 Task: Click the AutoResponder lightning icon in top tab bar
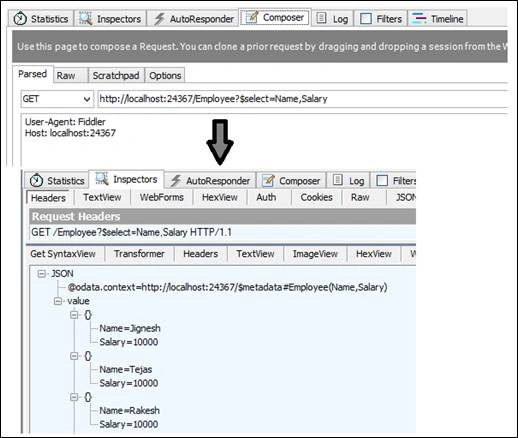pyautogui.click(x=159, y=19)
